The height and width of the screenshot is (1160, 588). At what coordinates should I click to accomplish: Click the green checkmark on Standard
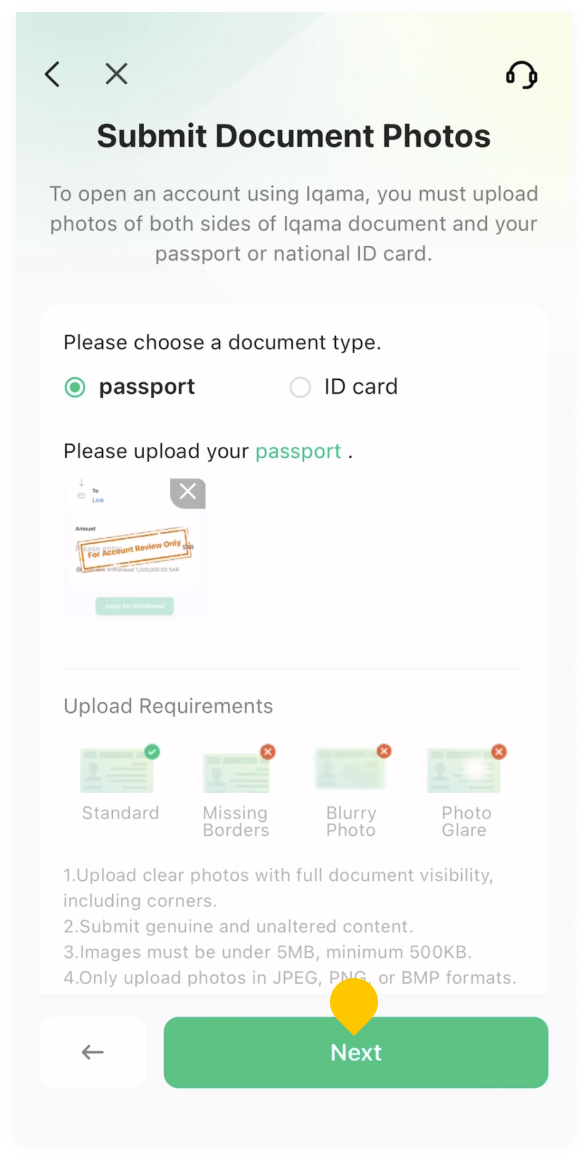(x=152, y=752)
